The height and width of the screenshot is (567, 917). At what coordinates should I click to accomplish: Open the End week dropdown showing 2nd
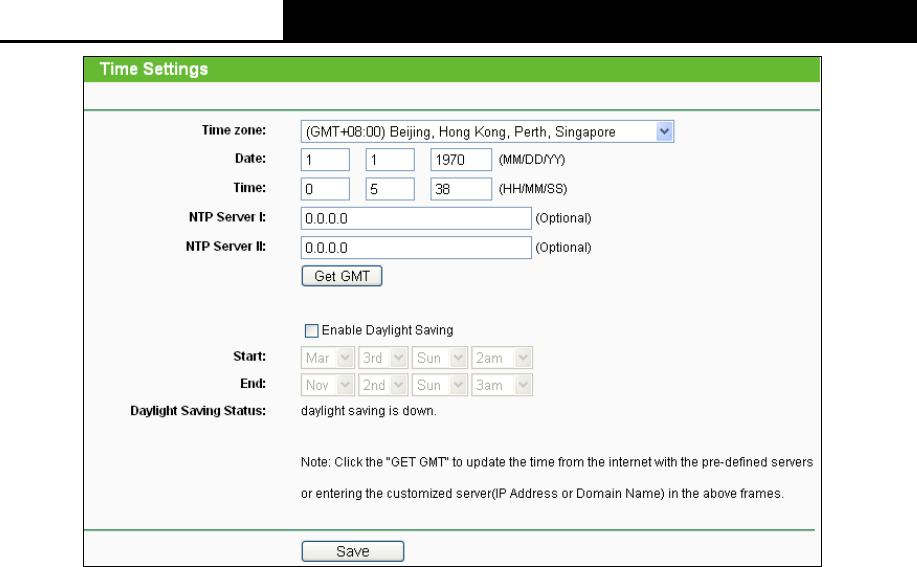[383, 385]
